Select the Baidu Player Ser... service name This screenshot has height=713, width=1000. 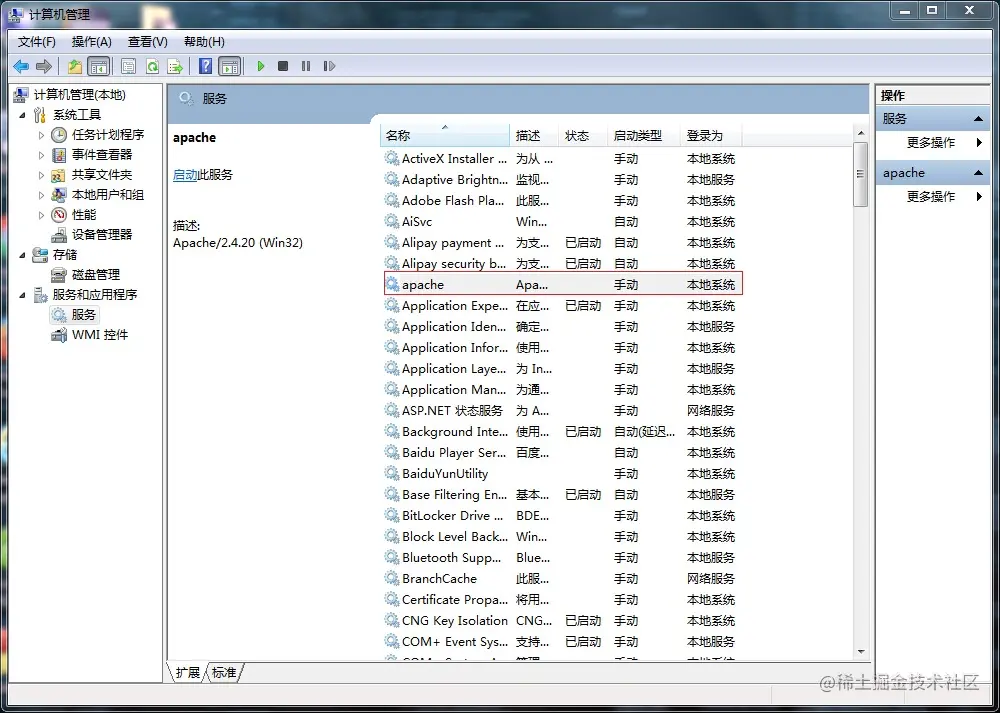pyautogui.click(x=454, y=453)
